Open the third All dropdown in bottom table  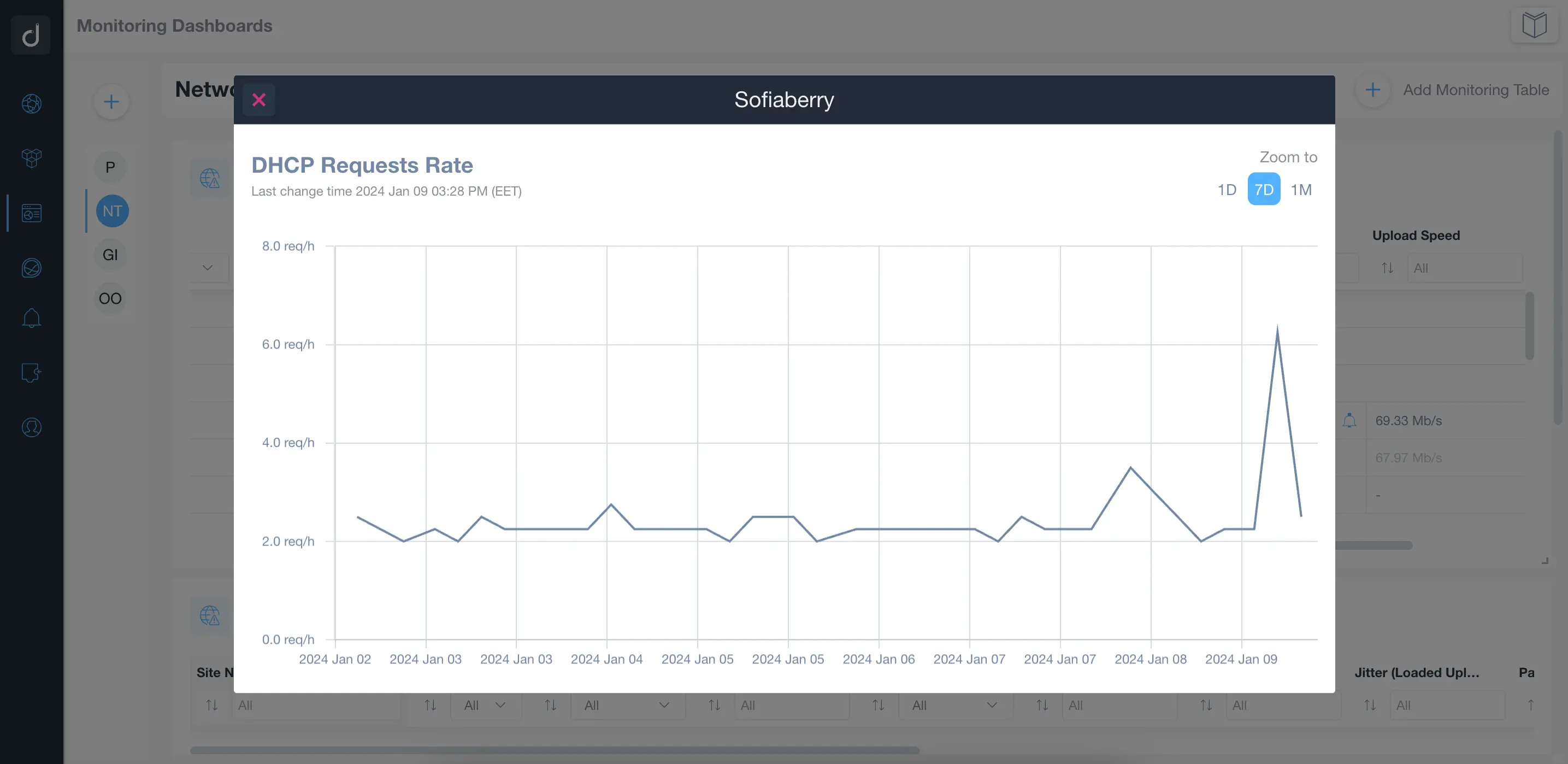(954, 705)
